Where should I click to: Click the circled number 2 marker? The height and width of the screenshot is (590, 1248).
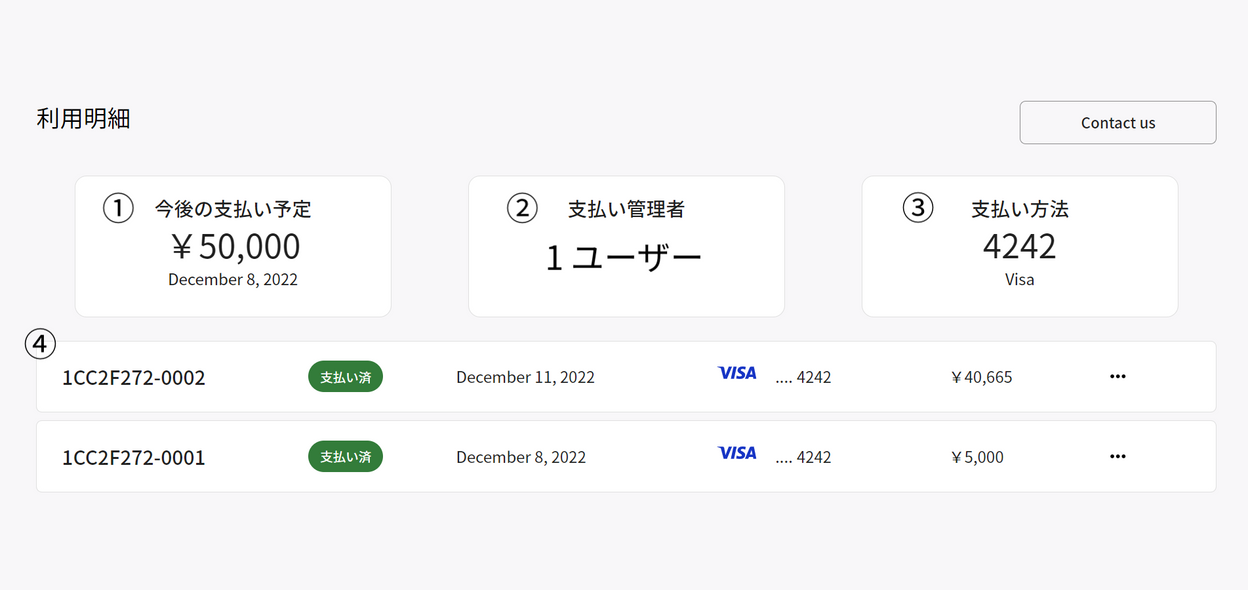click(522, 208)
